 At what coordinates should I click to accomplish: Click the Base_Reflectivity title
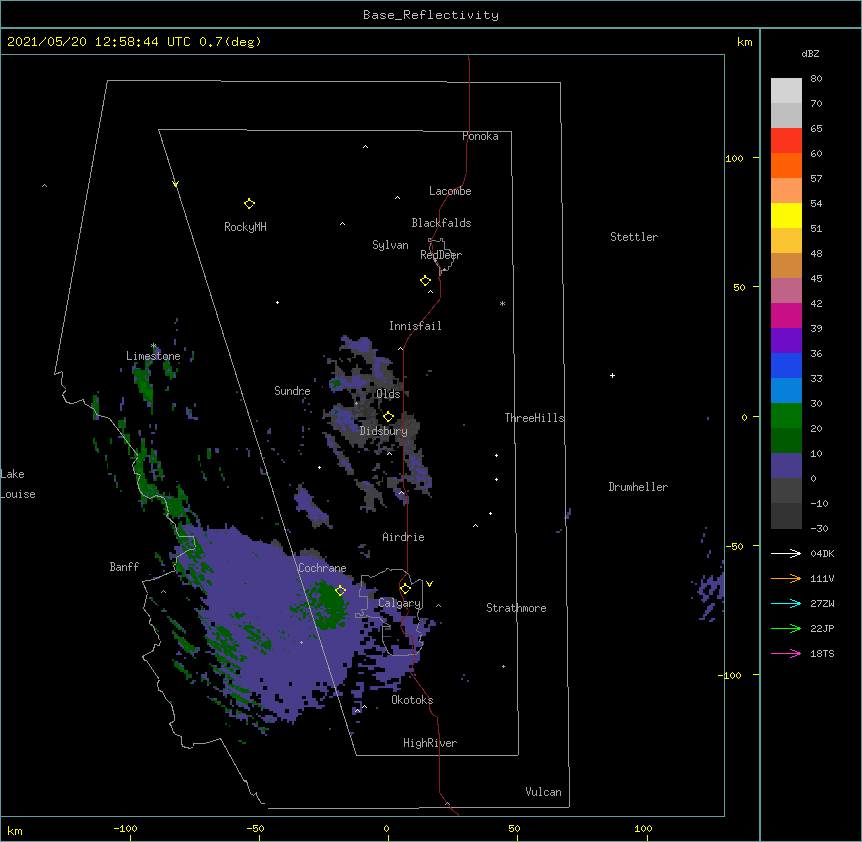coord(431,15)
